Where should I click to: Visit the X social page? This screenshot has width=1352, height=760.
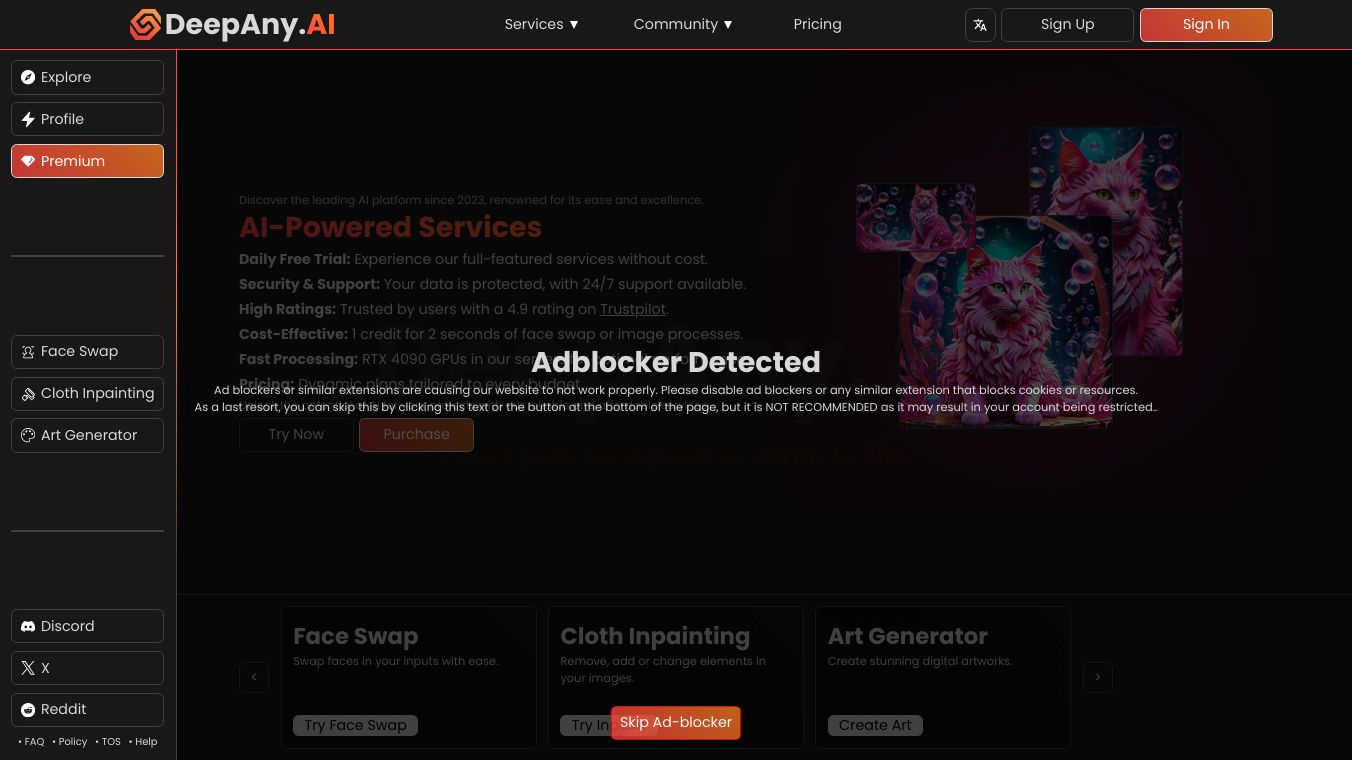pyautogui.click(x=87, y=668)
